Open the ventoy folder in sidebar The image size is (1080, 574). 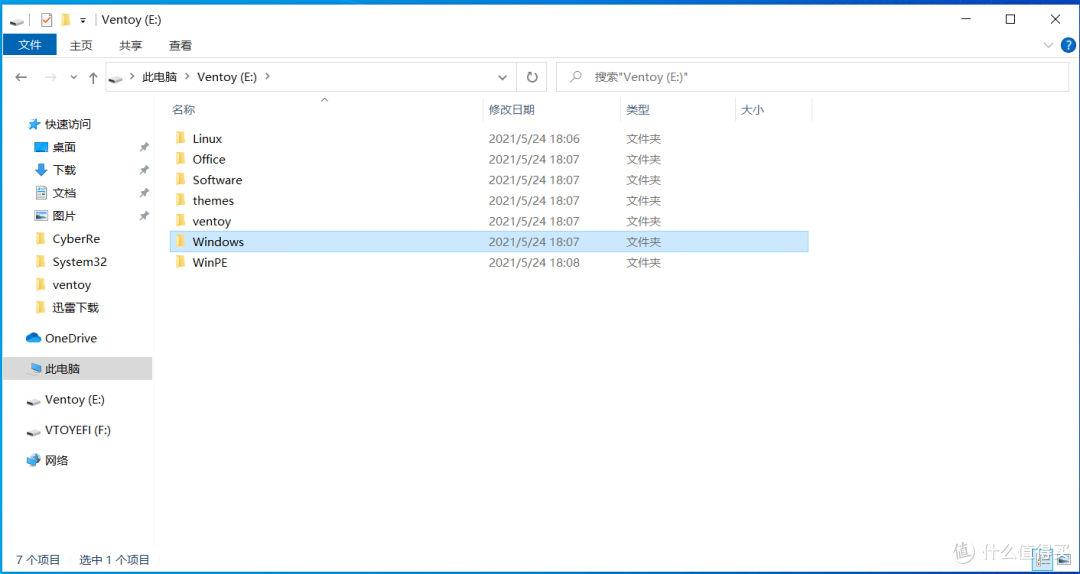pos(72,285)
